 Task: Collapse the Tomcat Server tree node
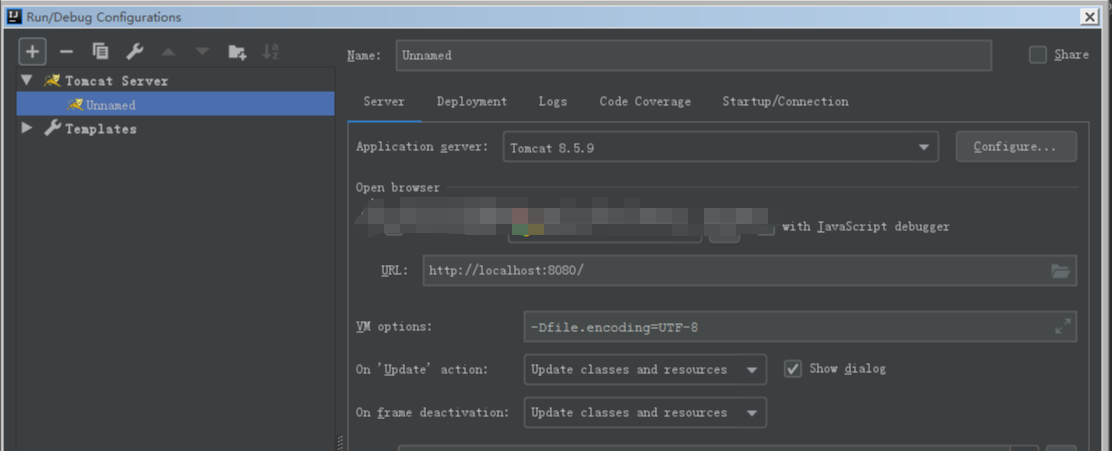(27, 81)
